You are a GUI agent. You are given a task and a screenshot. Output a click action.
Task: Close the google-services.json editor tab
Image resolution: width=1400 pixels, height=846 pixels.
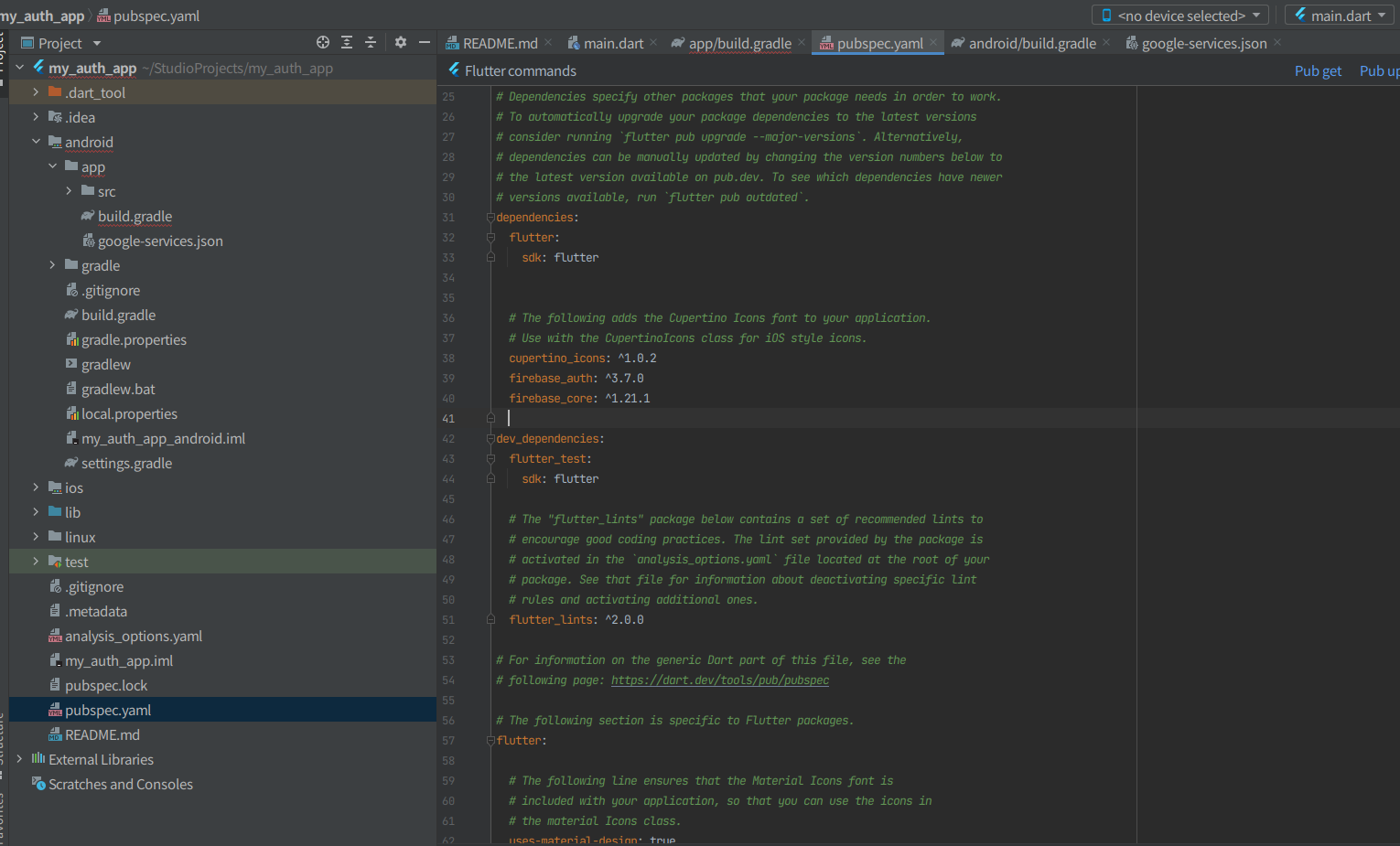pos(1277,43)
